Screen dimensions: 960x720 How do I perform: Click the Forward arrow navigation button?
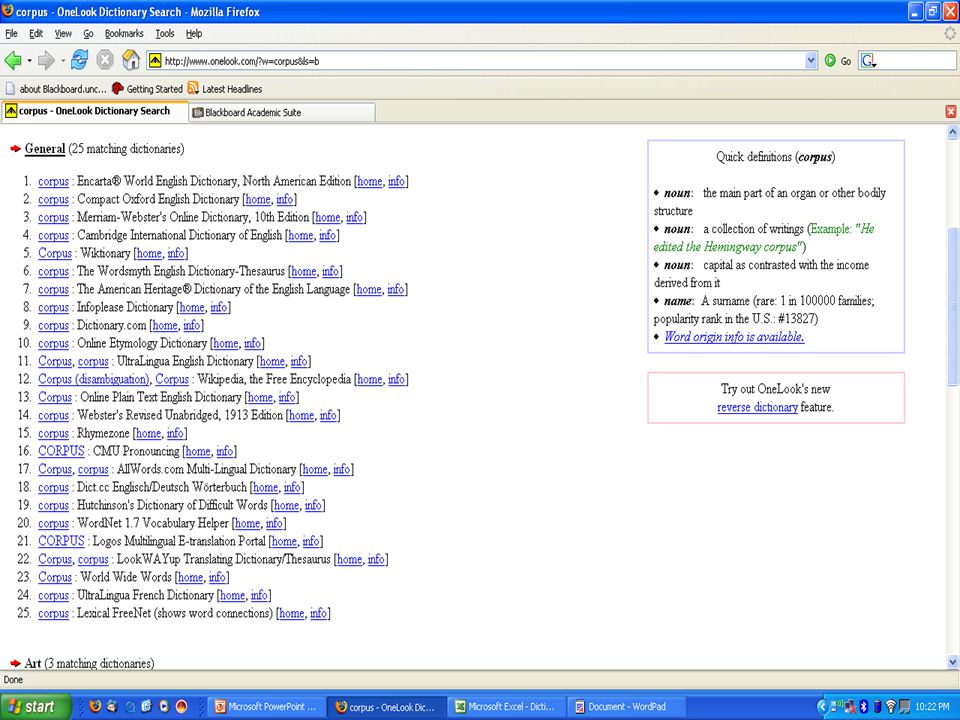click(46, 60)
